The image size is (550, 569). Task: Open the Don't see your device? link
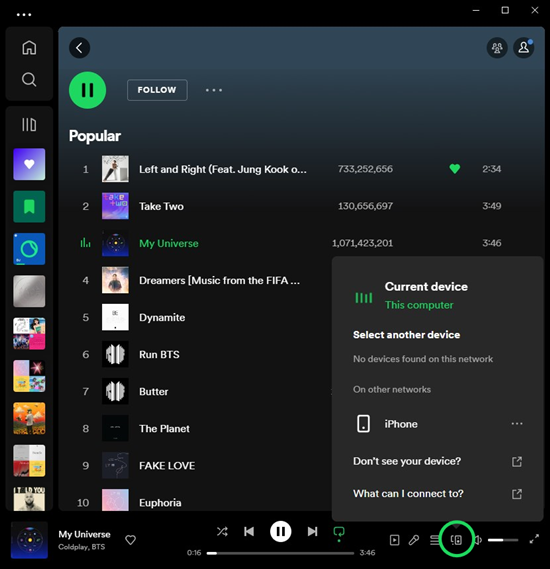[x=437, y=461]
